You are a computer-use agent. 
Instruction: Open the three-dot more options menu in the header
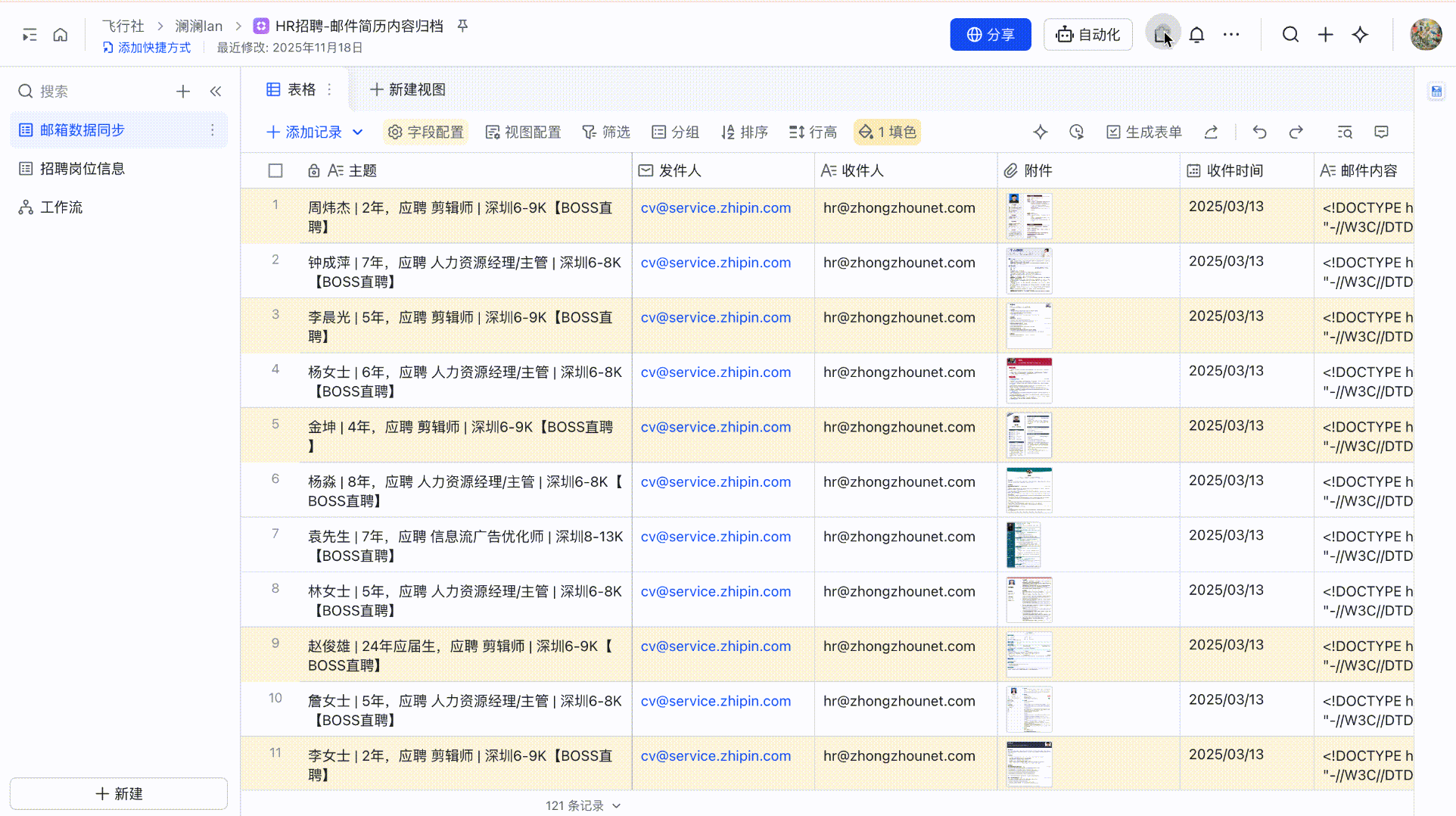(x=1231, y=35)
